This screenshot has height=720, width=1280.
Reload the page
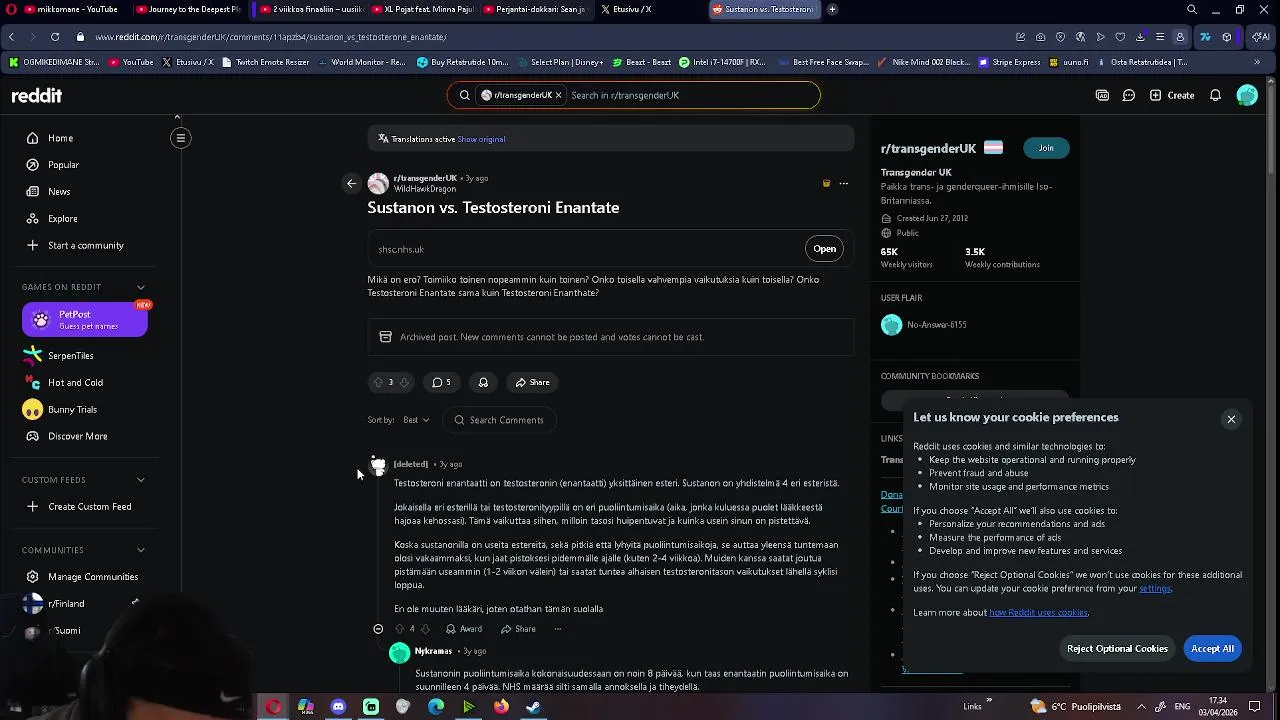click(54, 37)
